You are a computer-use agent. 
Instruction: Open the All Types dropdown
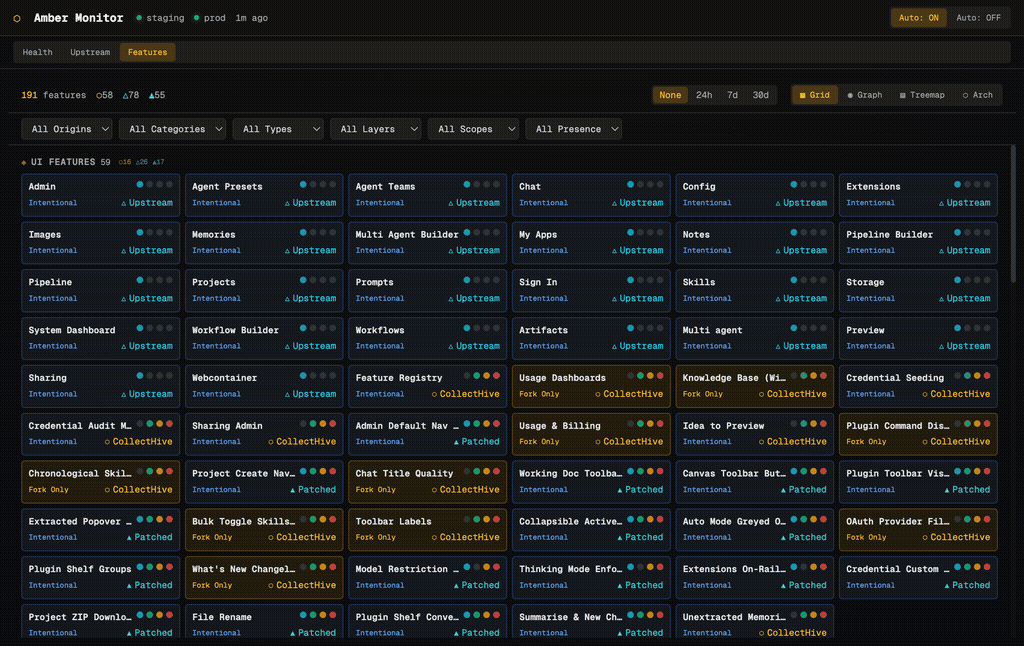[x=278, y=129]
